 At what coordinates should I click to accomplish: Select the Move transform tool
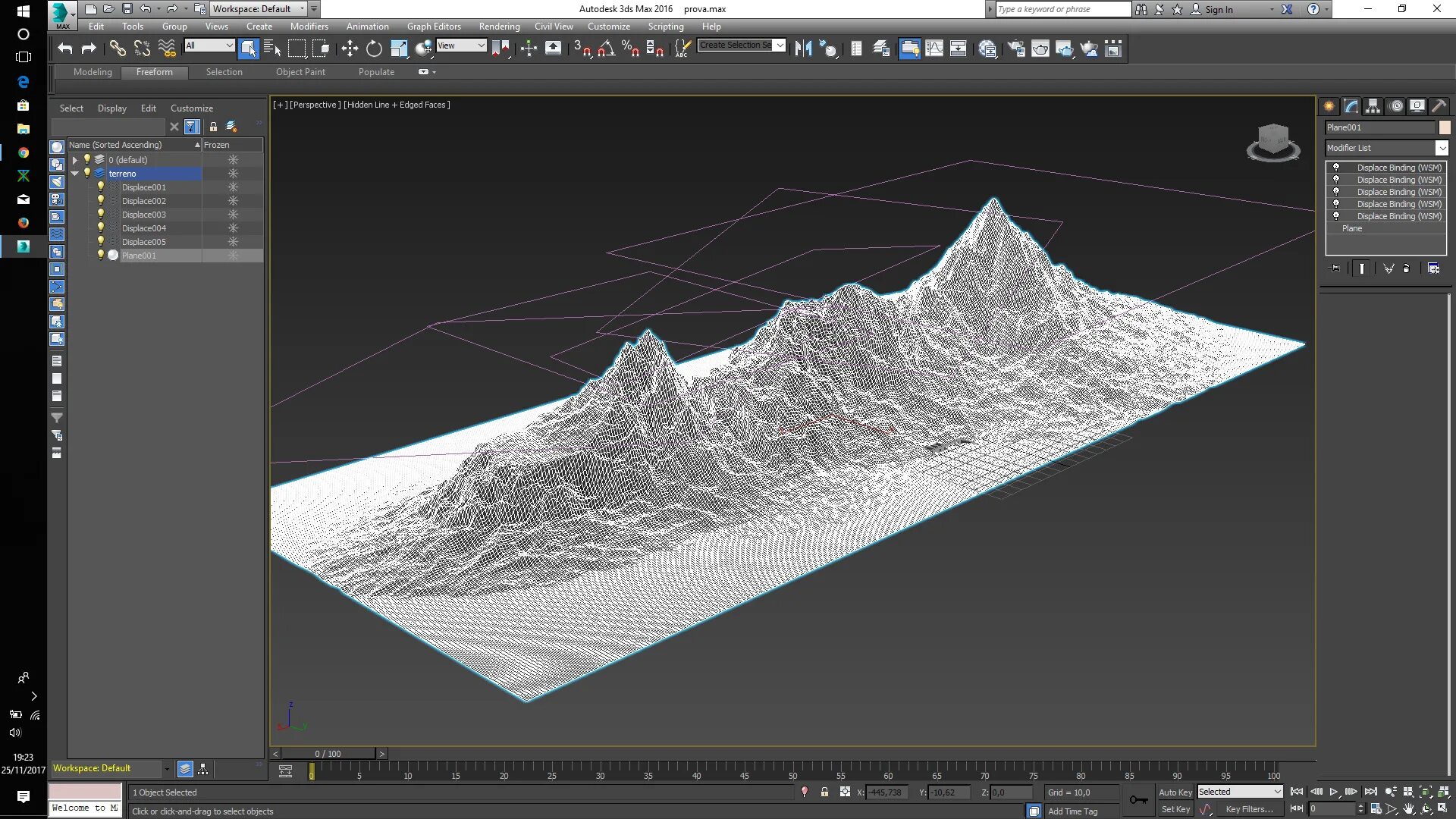click(x=350, y=49)
